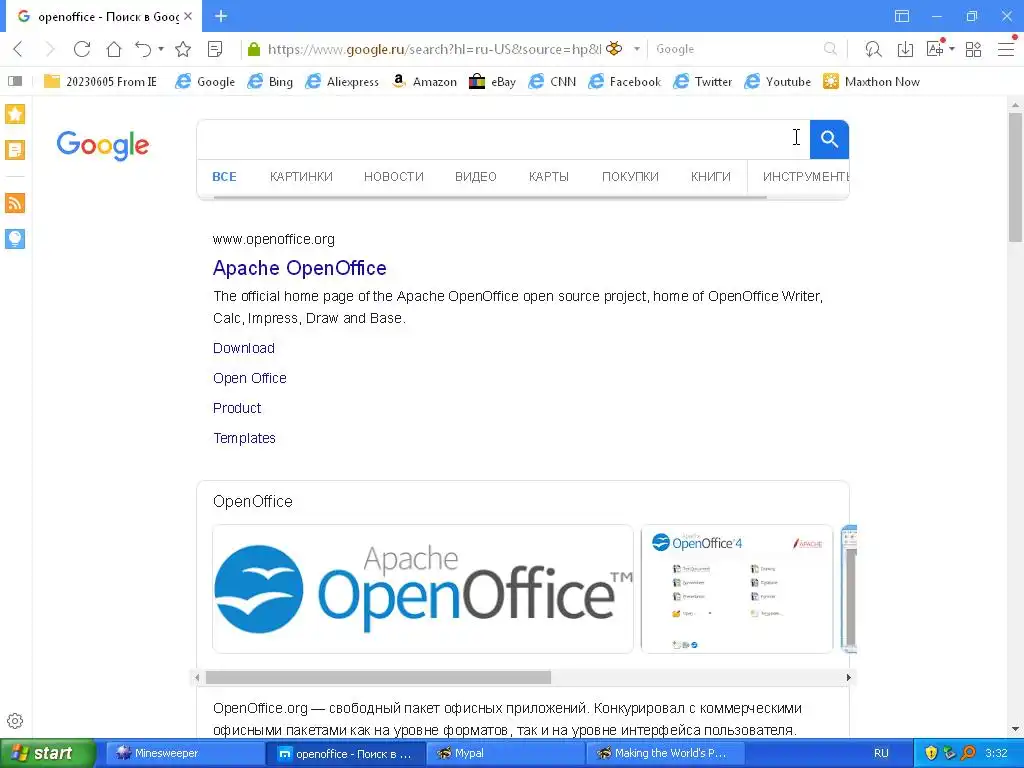Switch to the КАРТИНКИ tab
The width and height of the screenshot is (1024, 768).
coord(301,176)
